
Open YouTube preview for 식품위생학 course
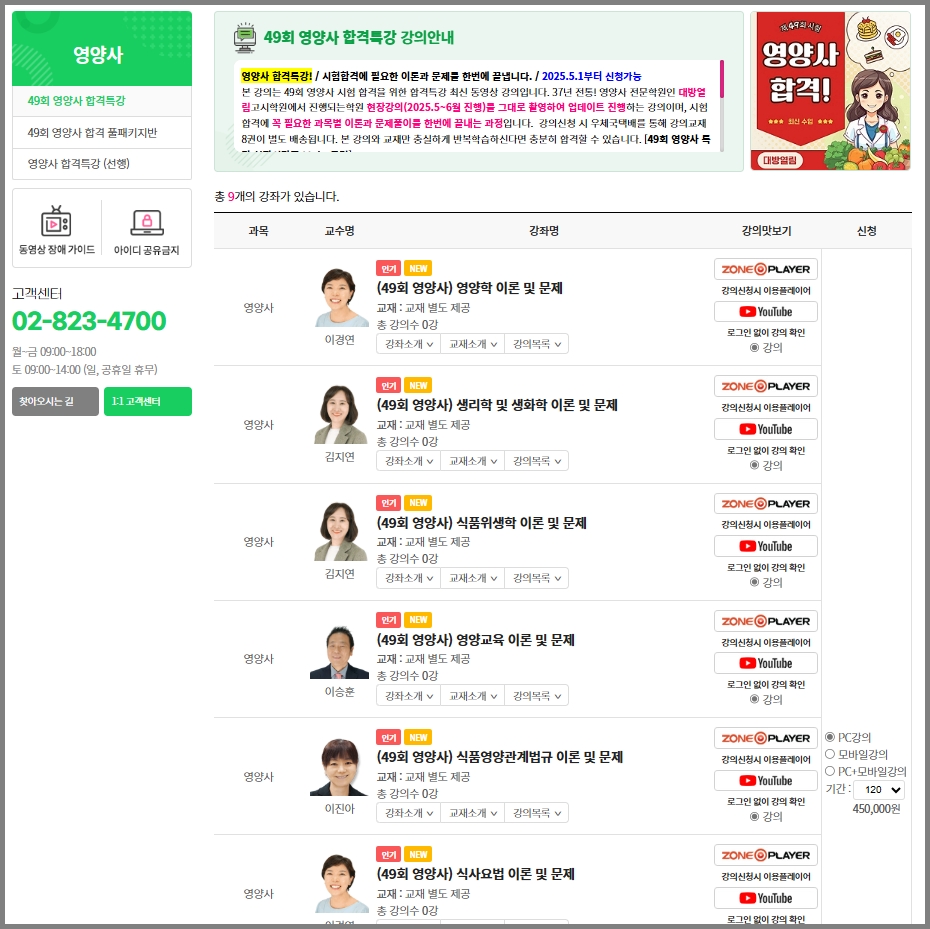click(x=766, y=546)
